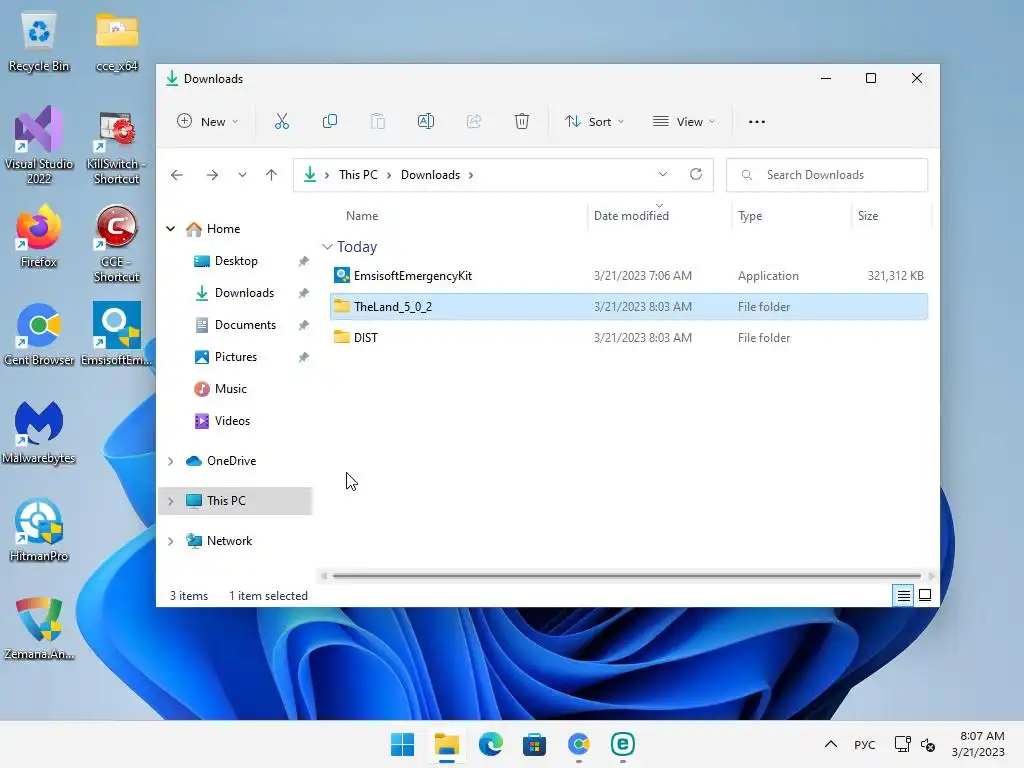Click the Paste clipboard icon in toolbar
The image size is (1024, 768).
coord(377,121)
